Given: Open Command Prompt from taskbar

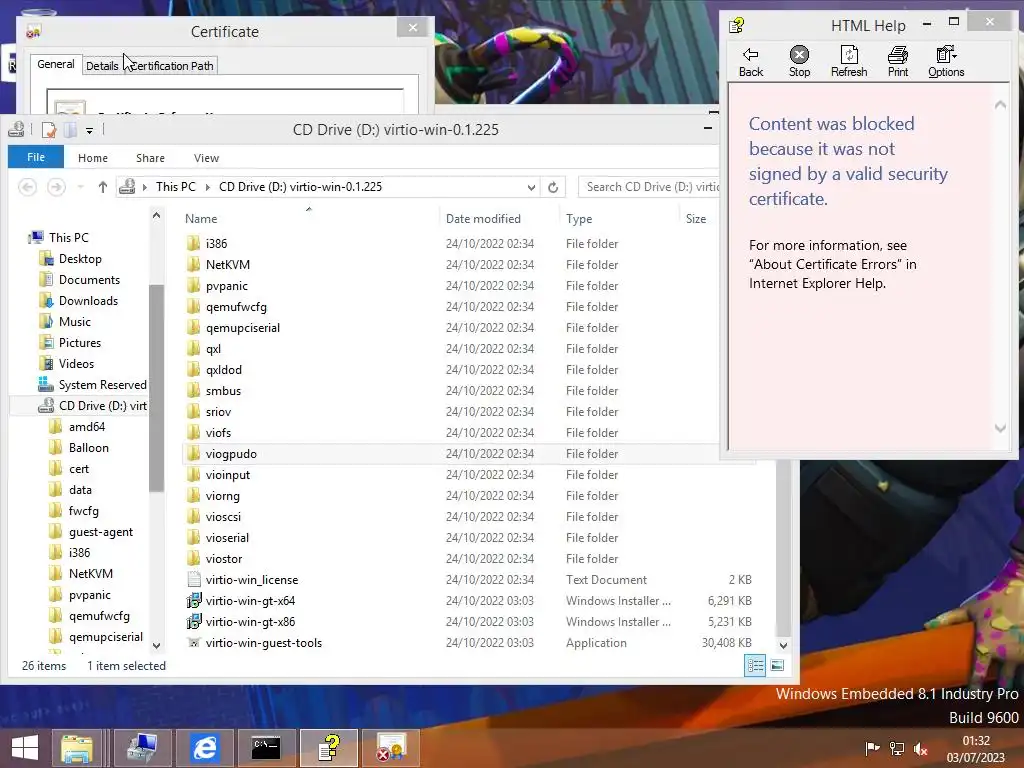Looking at the screenshot, I should 266,748.
